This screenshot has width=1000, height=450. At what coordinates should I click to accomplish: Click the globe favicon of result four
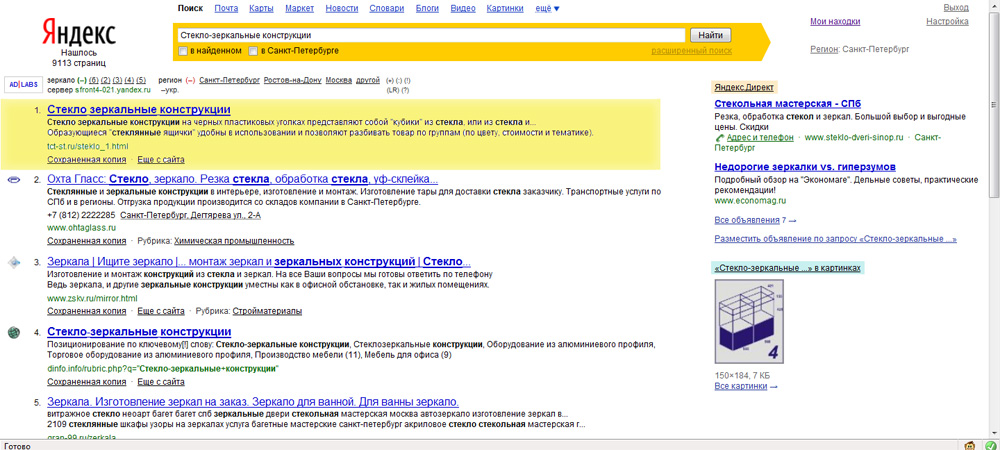tap(13, 332)
